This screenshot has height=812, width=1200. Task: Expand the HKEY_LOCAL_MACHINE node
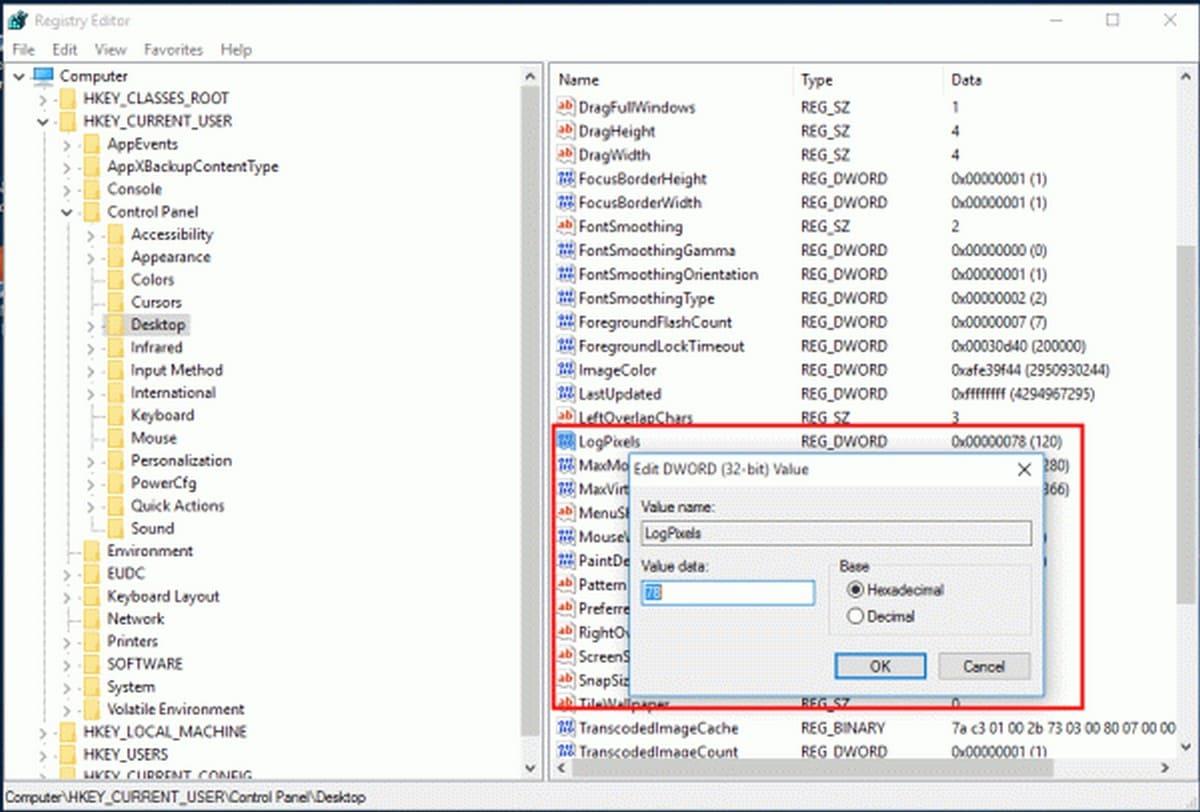click(x=42, y=732)
